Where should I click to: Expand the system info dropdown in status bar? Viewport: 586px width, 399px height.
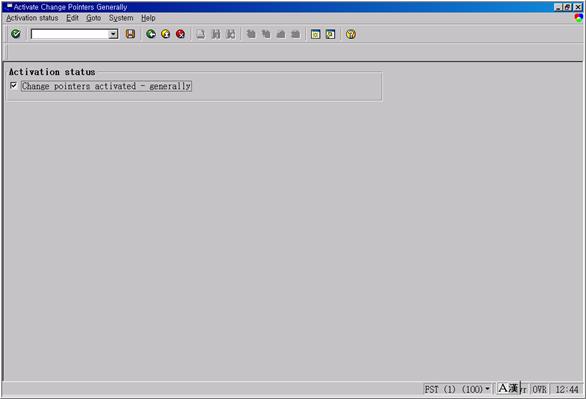(487, 389)
